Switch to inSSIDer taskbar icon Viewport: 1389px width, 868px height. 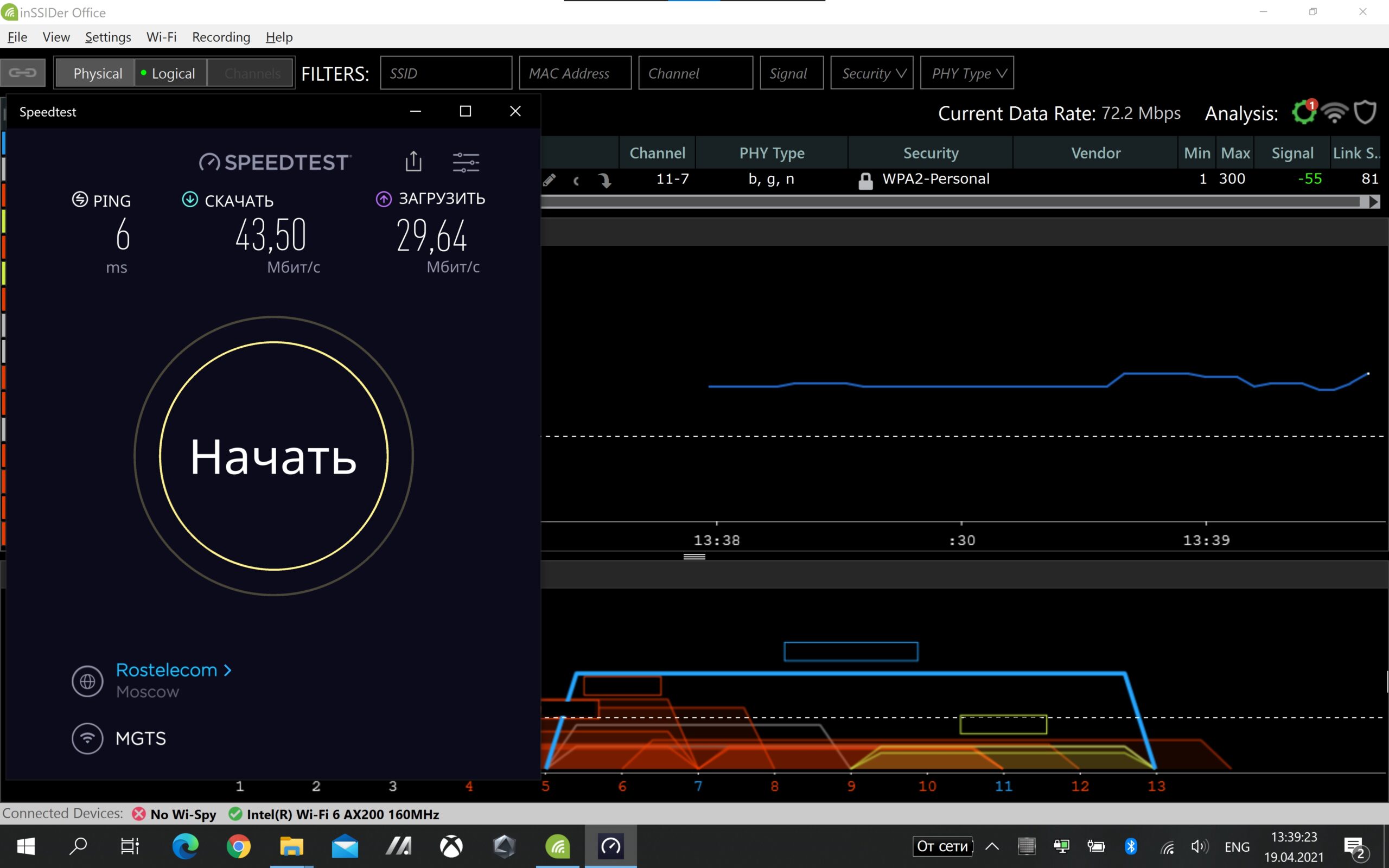(557, 846)
